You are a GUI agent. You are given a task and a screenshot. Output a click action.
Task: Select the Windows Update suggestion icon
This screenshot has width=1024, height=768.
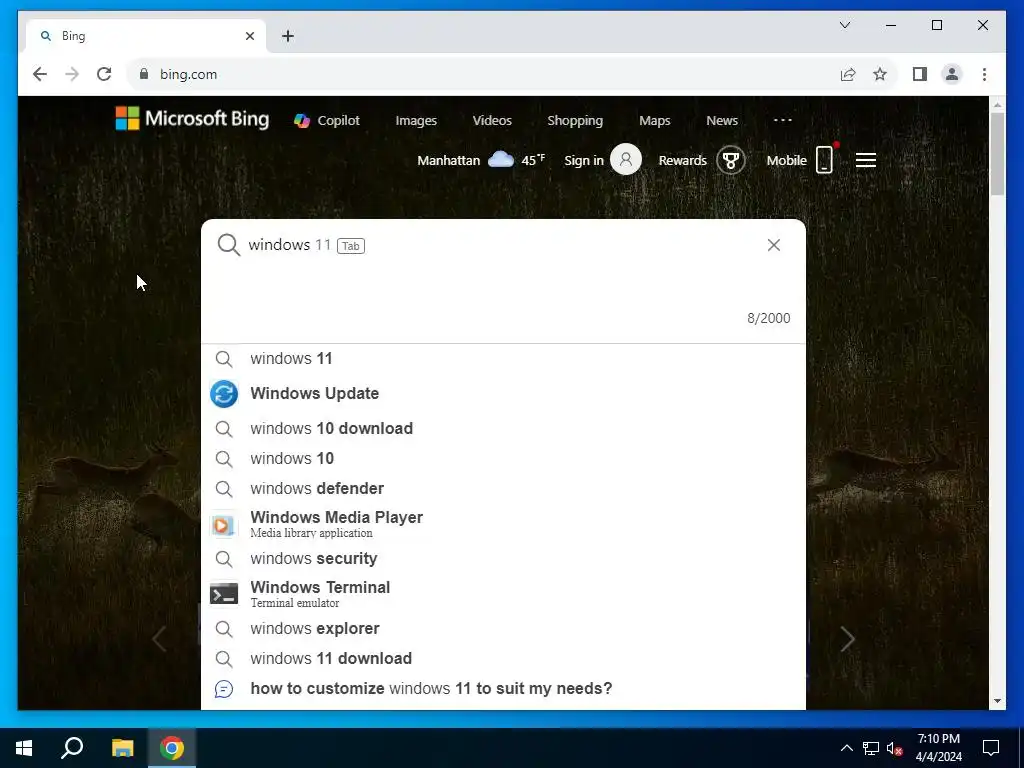tap(223, 394)
